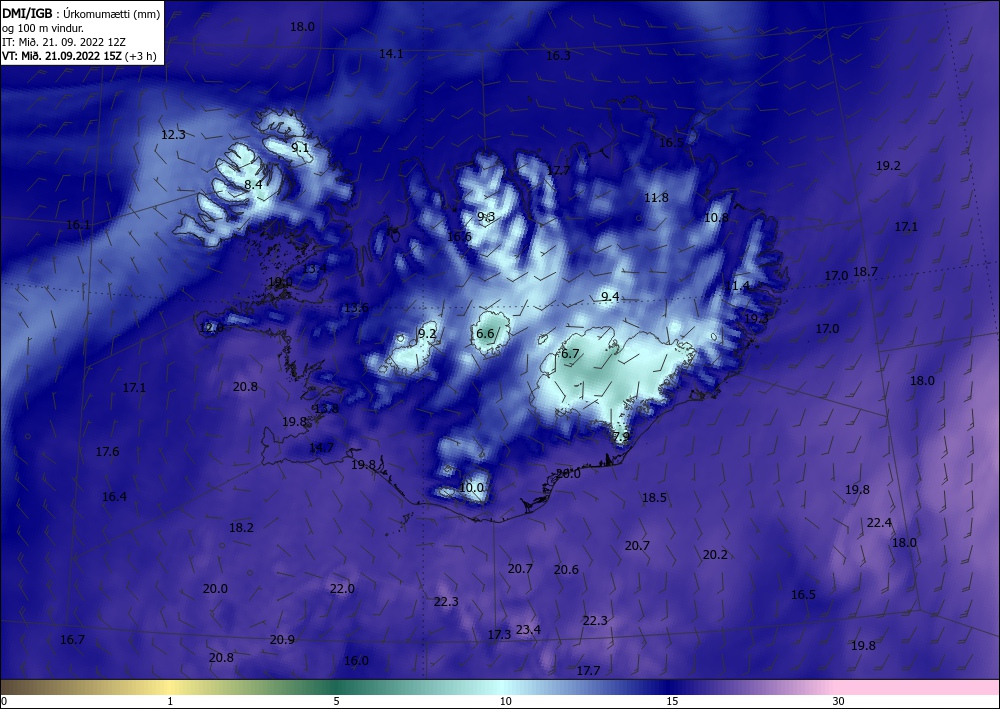The image size is (1000, 709).
Task: Select the 12.0 value at Snæfellsnes tip
Action: coord(212,328)
